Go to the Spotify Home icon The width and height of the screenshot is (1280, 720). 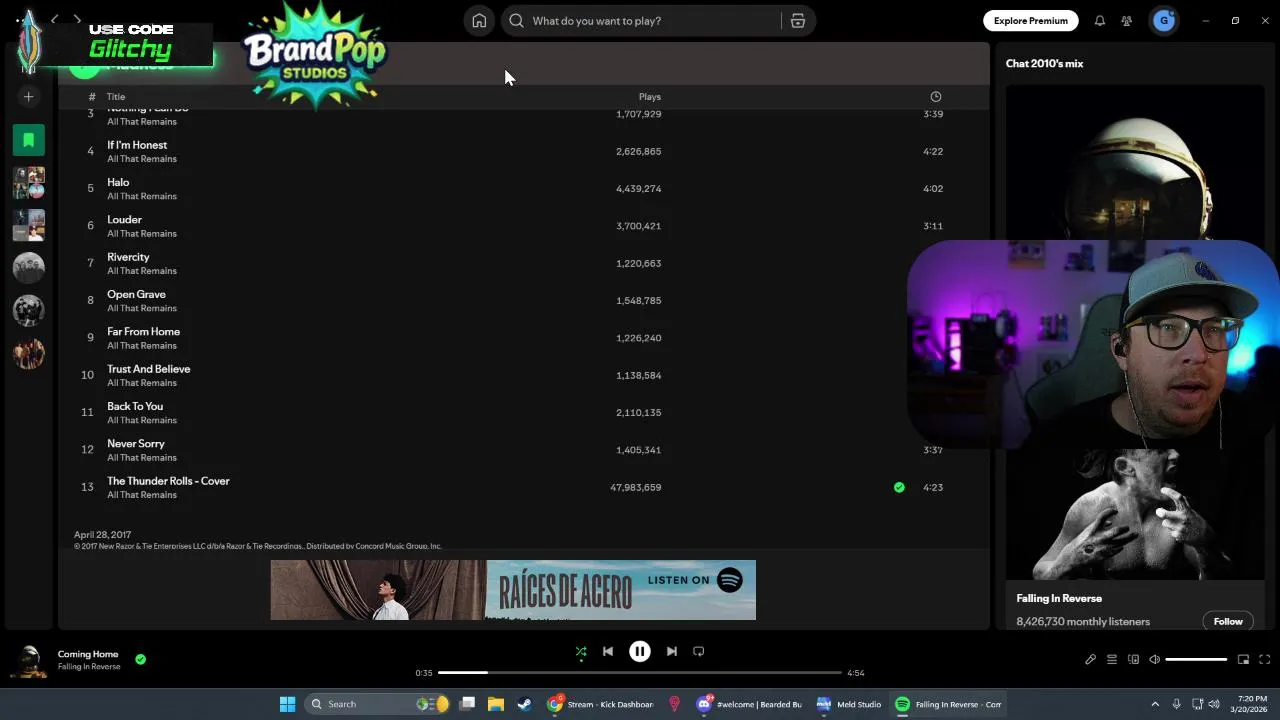479,21
